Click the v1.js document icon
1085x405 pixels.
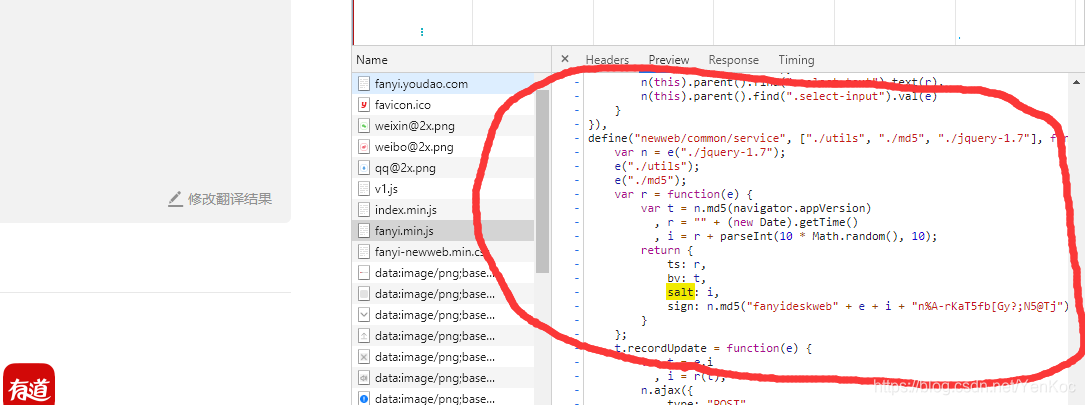point(364,189)
